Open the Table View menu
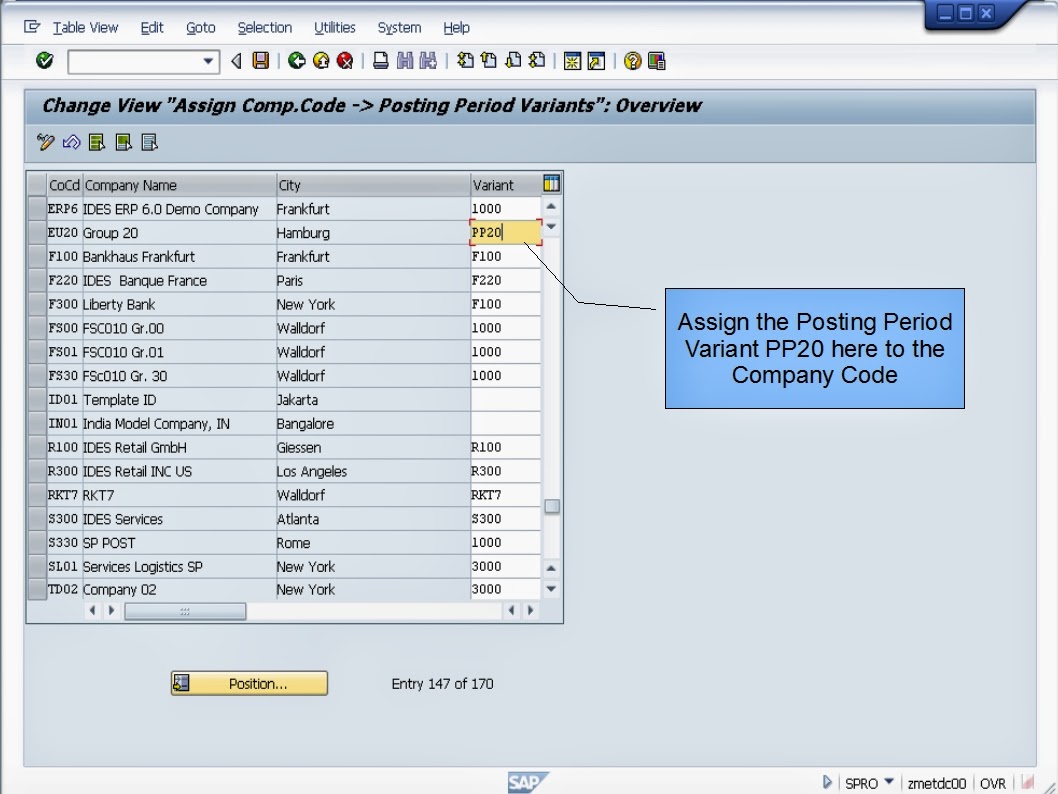This screenshot has height=794, width=1058. pos(85,27)
